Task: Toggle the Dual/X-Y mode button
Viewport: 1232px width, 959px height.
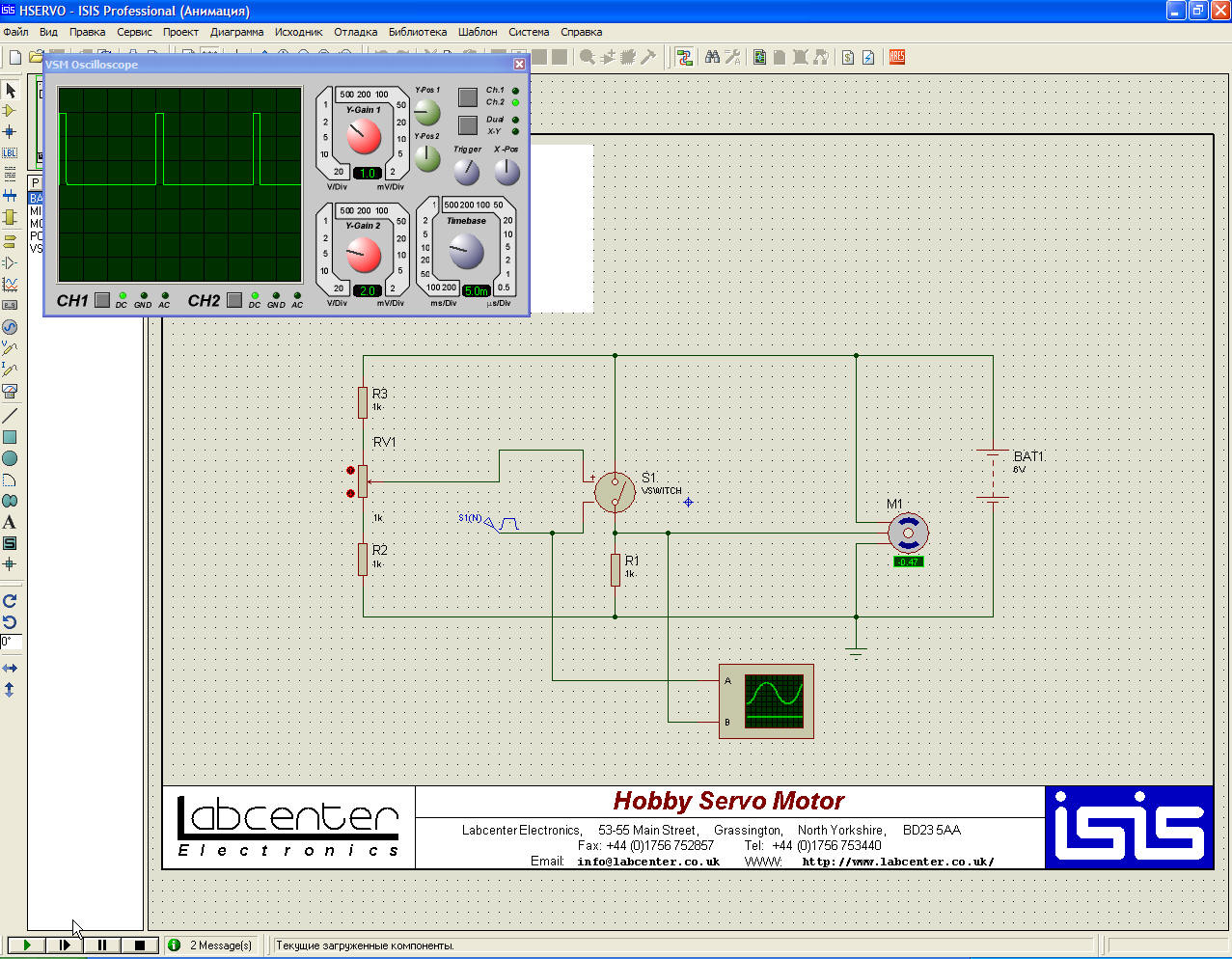Action: (468, 124)
